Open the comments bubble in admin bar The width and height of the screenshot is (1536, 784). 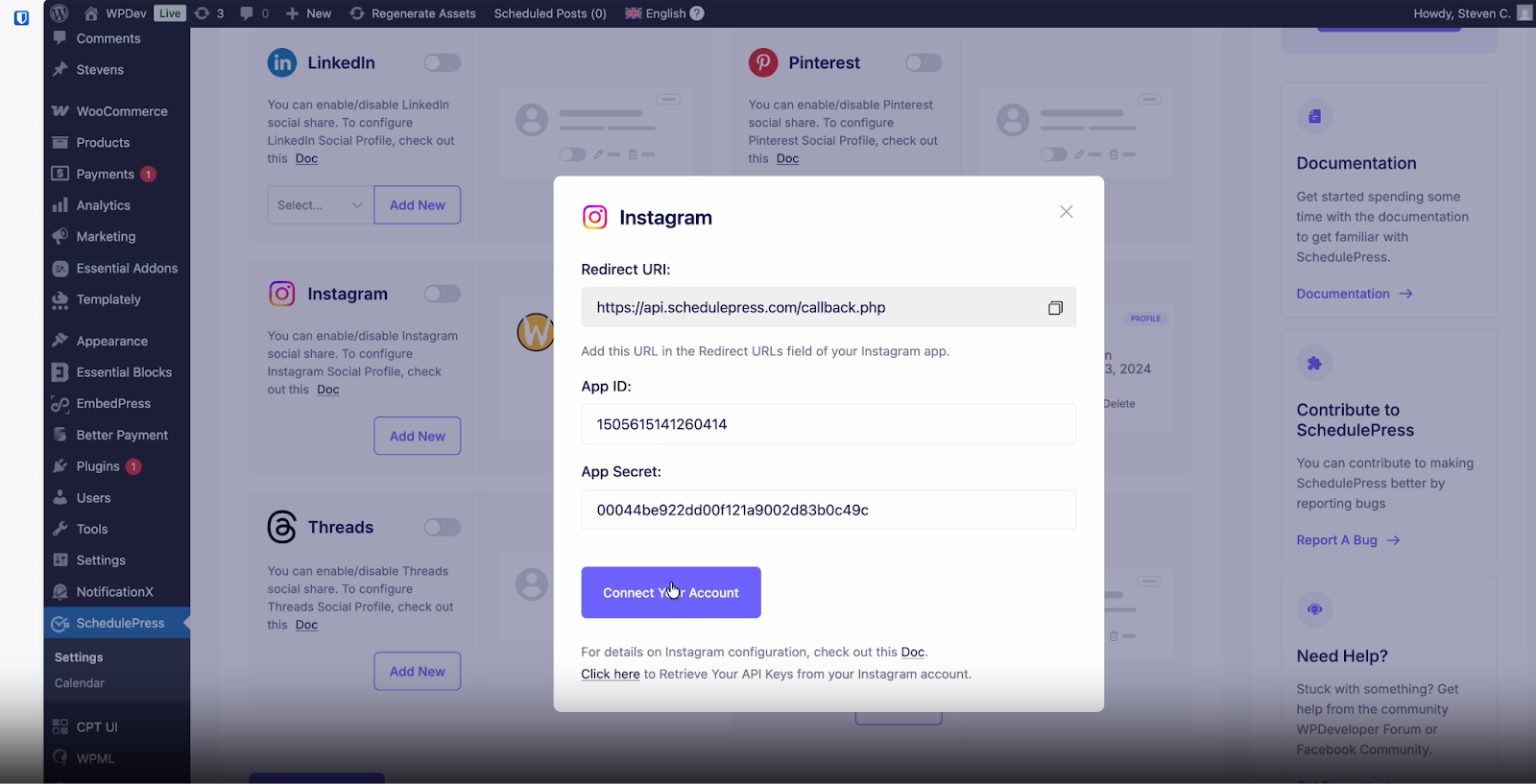[254, 13]
